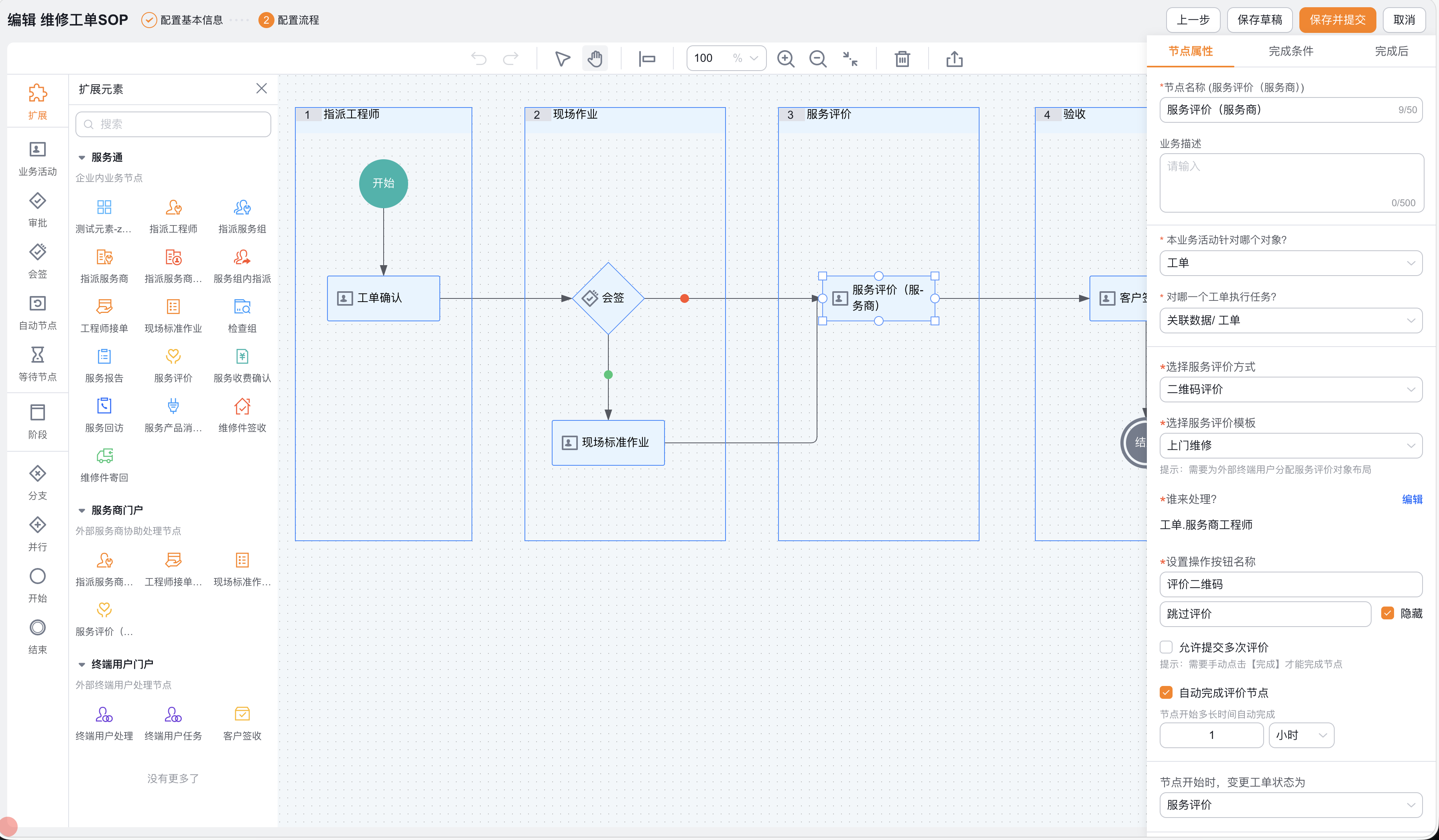Click the trash delete icon in toolbar
Viewport: 1439px width, 840px height.
pyautogui.click(x=902, y=59)
